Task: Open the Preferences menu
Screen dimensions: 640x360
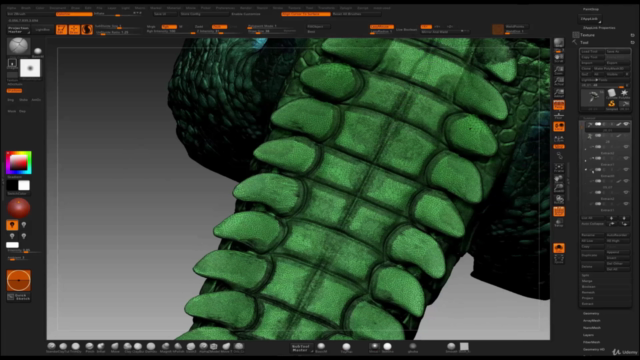Action: (225, 8)
